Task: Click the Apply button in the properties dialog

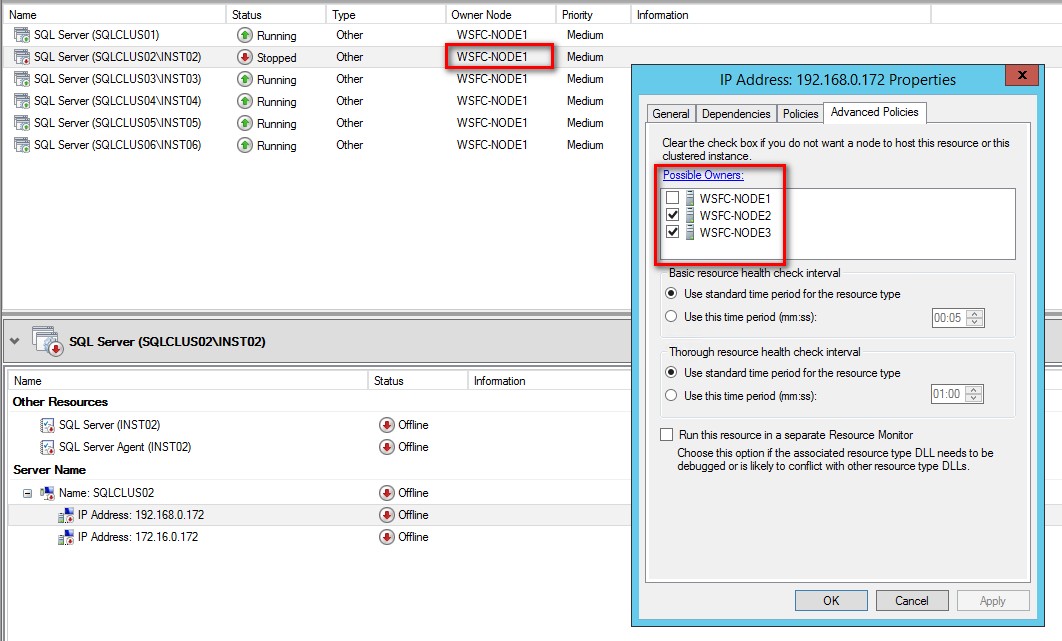Action: tap(993, 600)
